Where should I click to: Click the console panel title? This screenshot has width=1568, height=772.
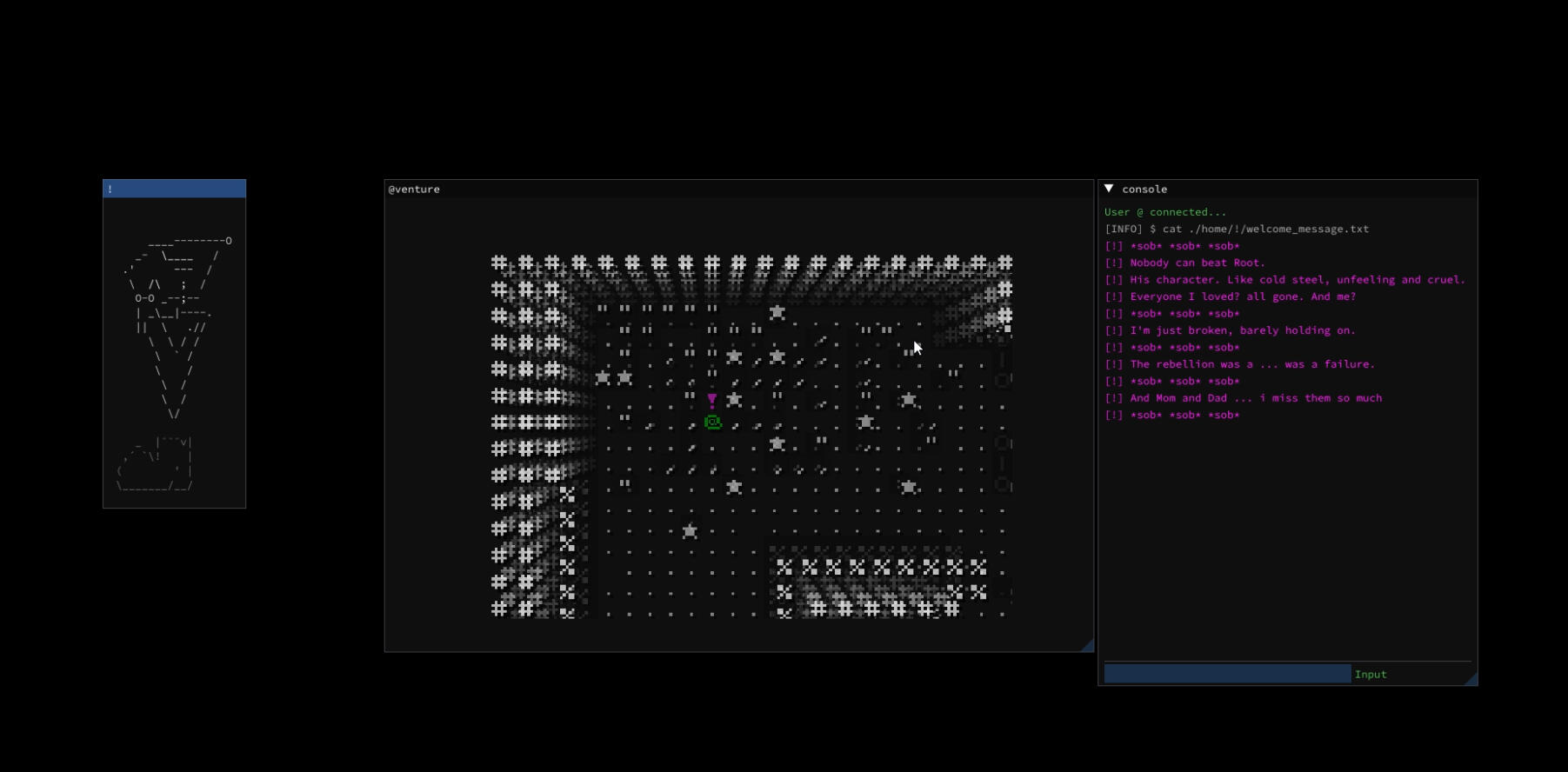point(1144,189)
